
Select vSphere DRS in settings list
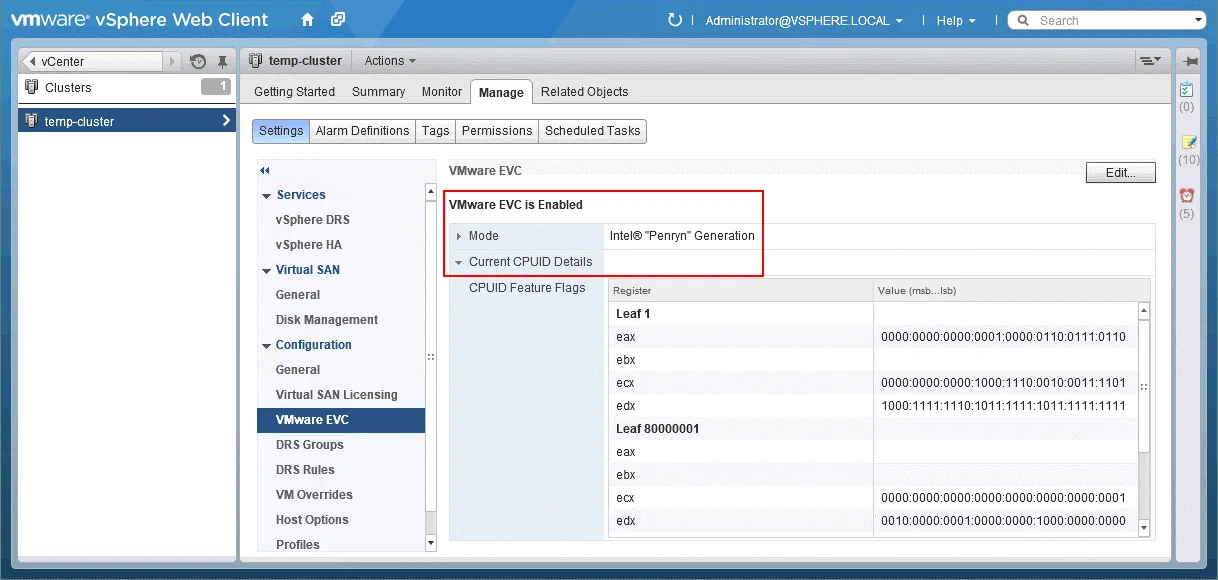312,220
